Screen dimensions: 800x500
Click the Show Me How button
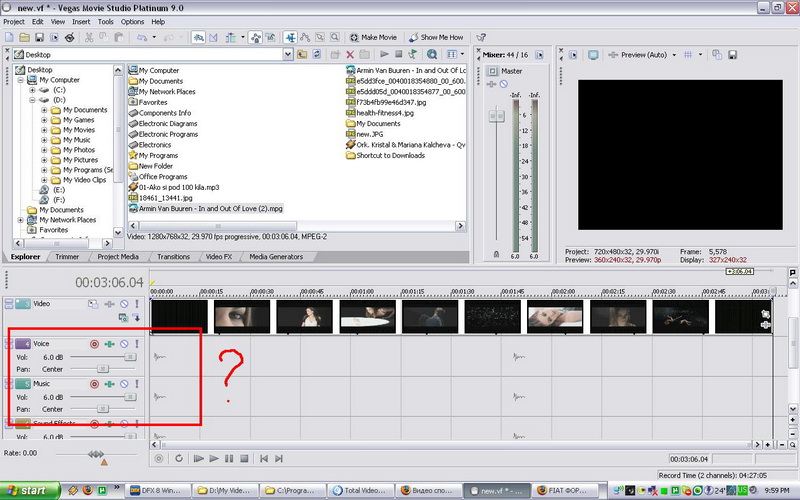click(x=434, y=37)
